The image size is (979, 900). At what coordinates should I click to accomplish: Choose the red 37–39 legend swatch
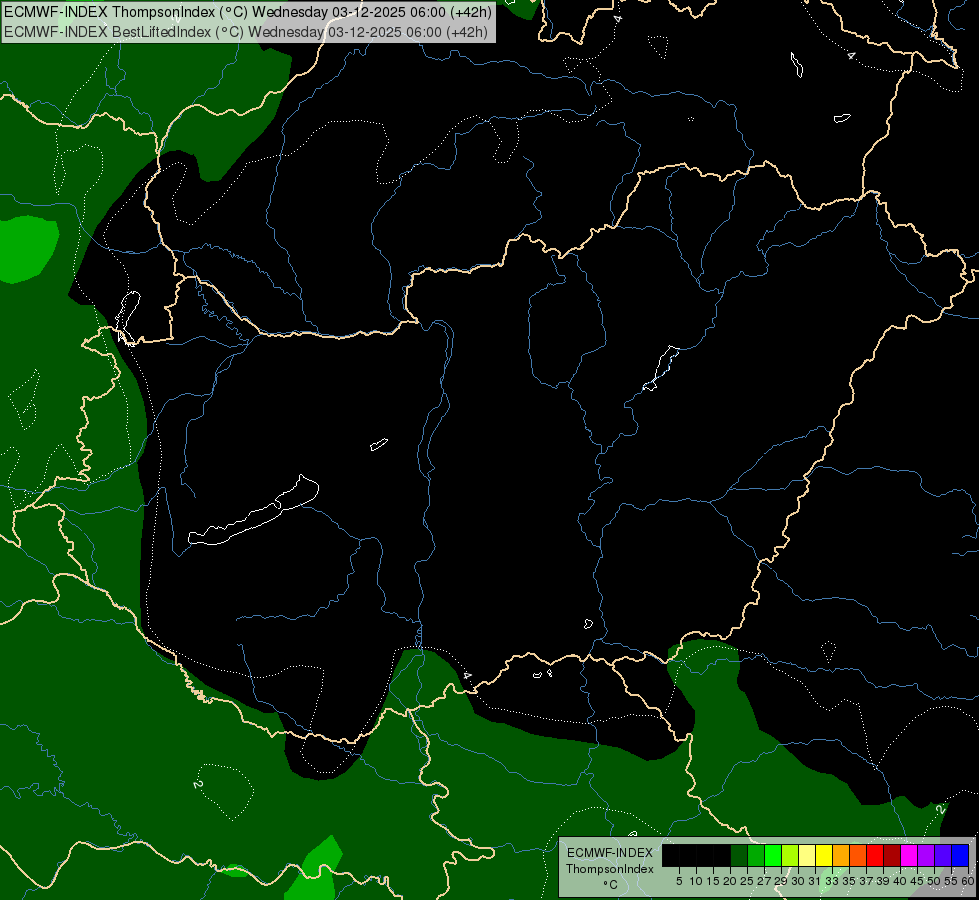pos(875,855)
